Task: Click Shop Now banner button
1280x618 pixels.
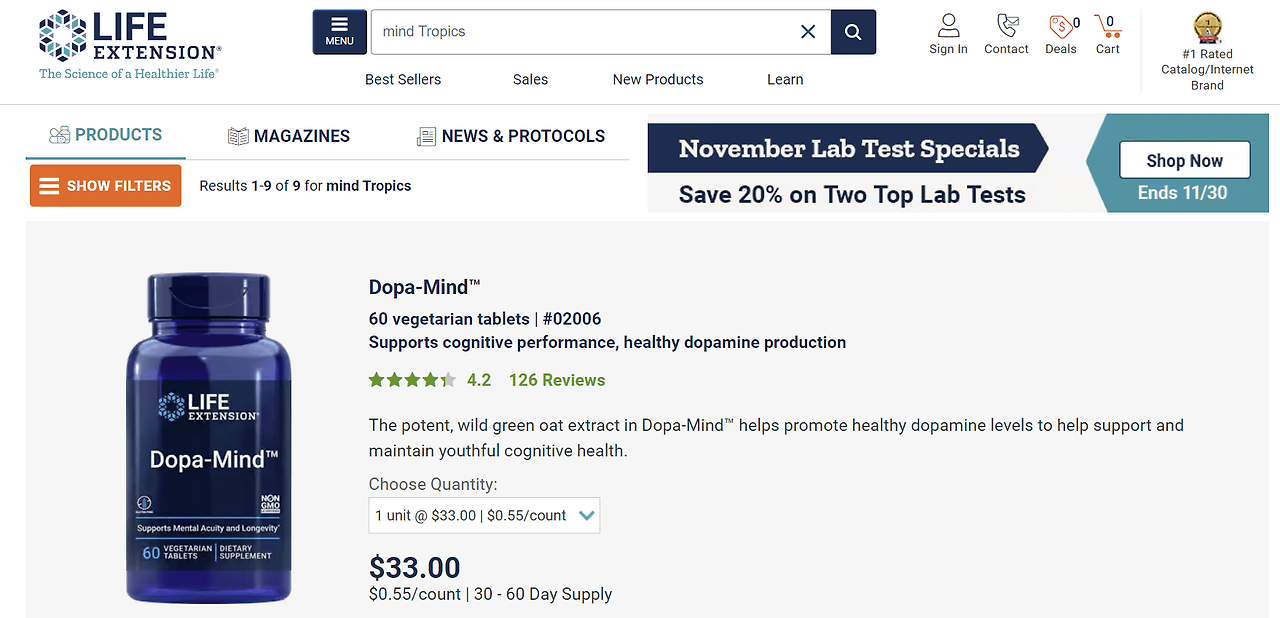Action: click(1185, 160)
